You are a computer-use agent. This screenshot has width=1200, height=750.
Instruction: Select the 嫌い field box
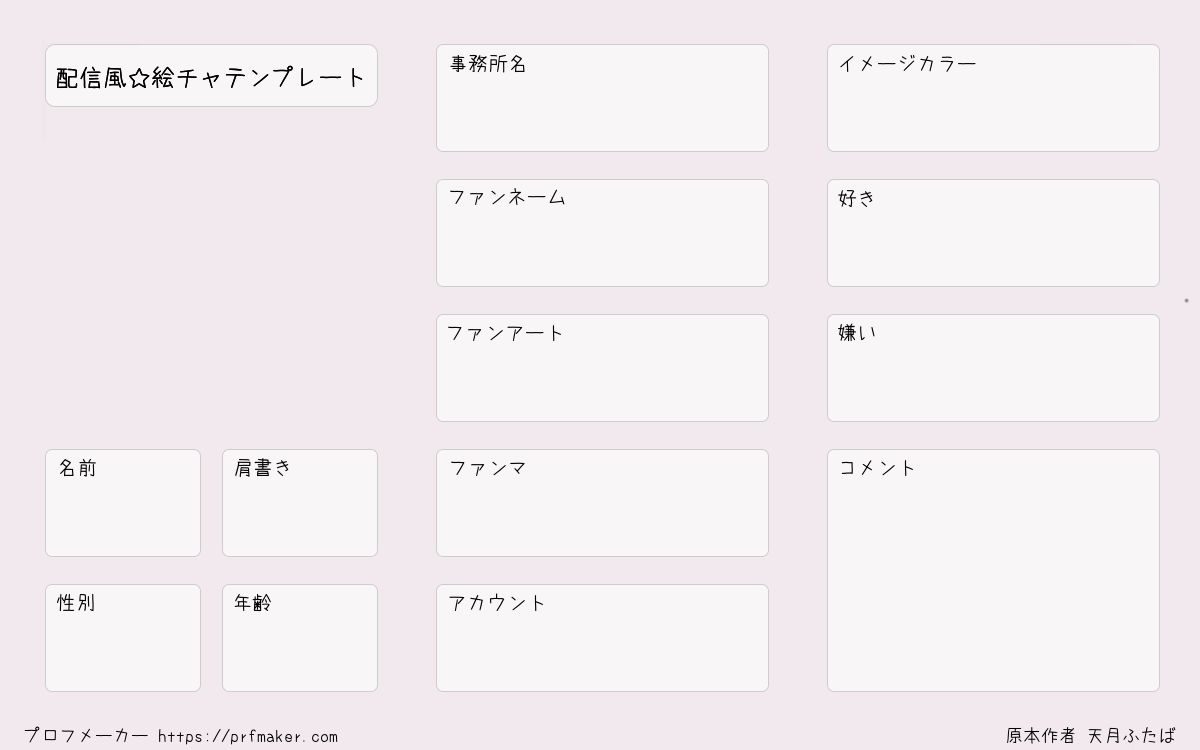pyautogui.click(x=993, y=368)
